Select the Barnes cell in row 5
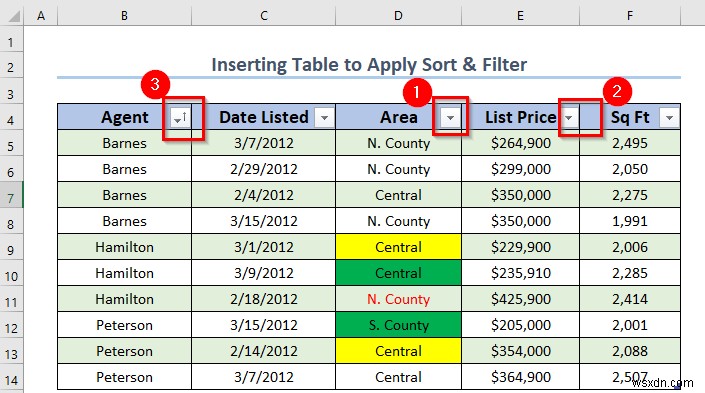Screen dimensions: 705x393 pos(125,143)
